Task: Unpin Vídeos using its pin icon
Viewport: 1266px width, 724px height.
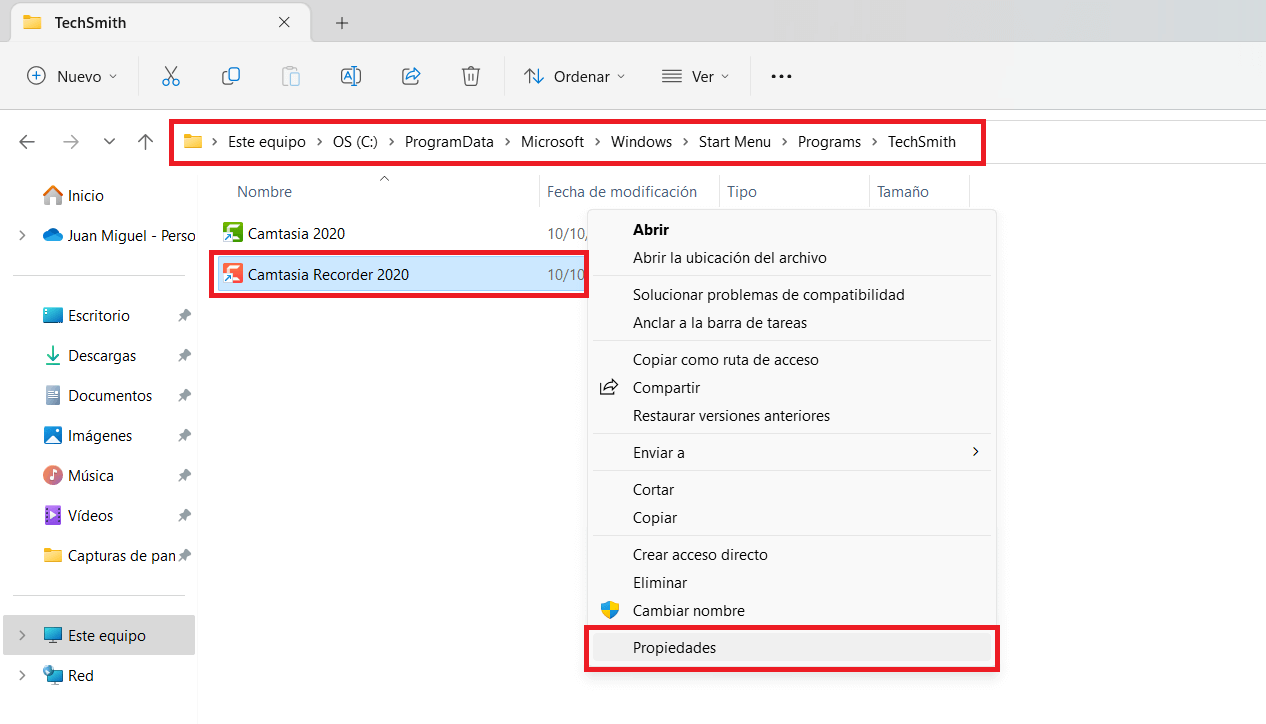Action: point(184,516)
